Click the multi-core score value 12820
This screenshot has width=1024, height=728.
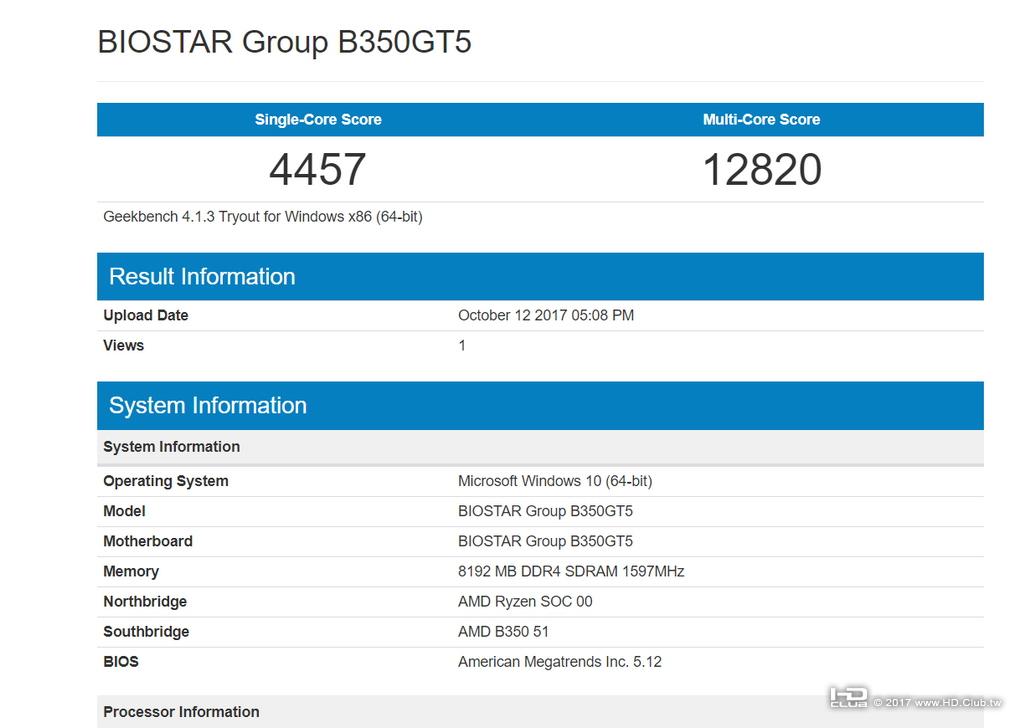[762, 170]
